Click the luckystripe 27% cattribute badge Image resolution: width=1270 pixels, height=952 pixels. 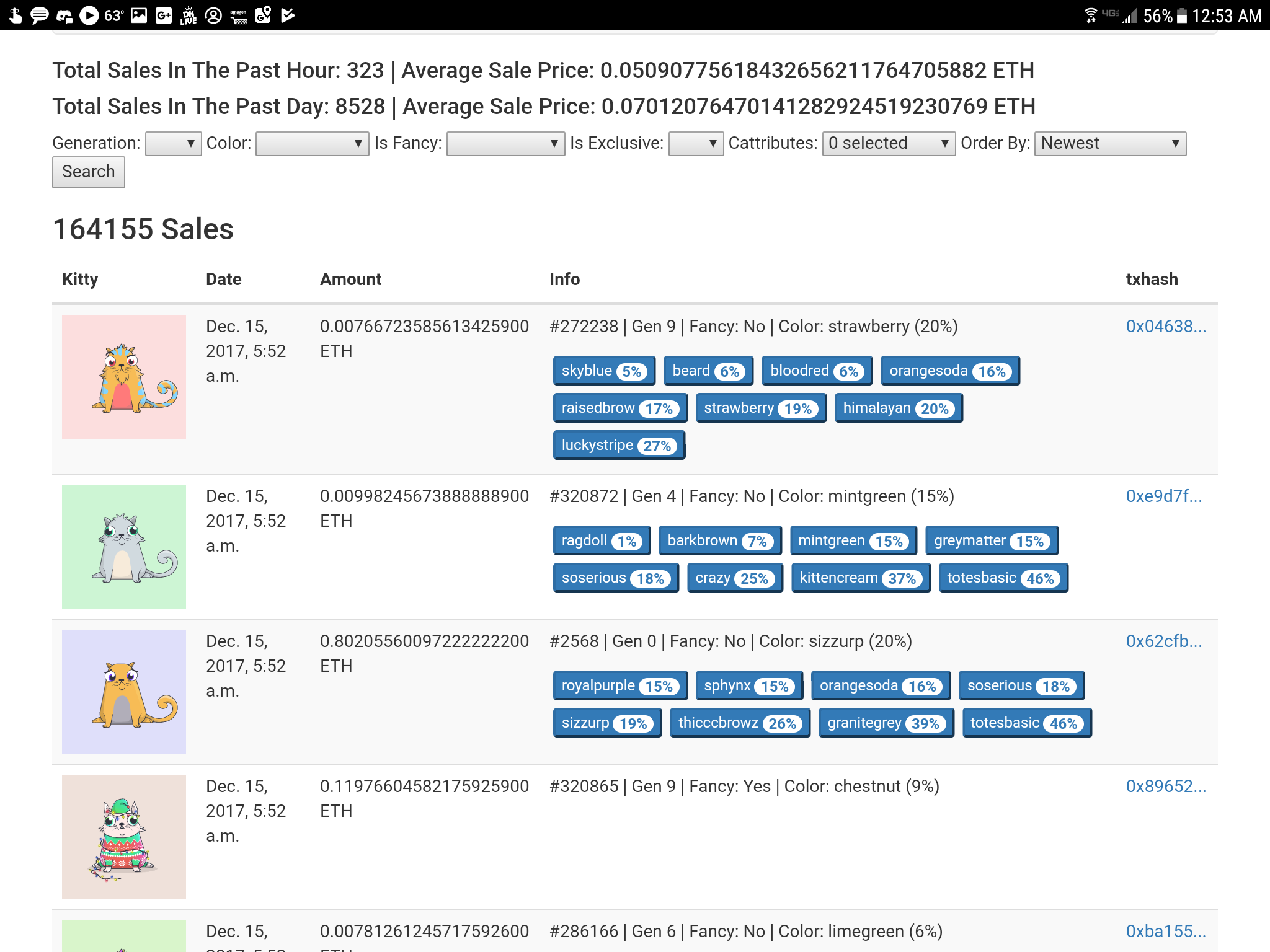tap(619, 445)
